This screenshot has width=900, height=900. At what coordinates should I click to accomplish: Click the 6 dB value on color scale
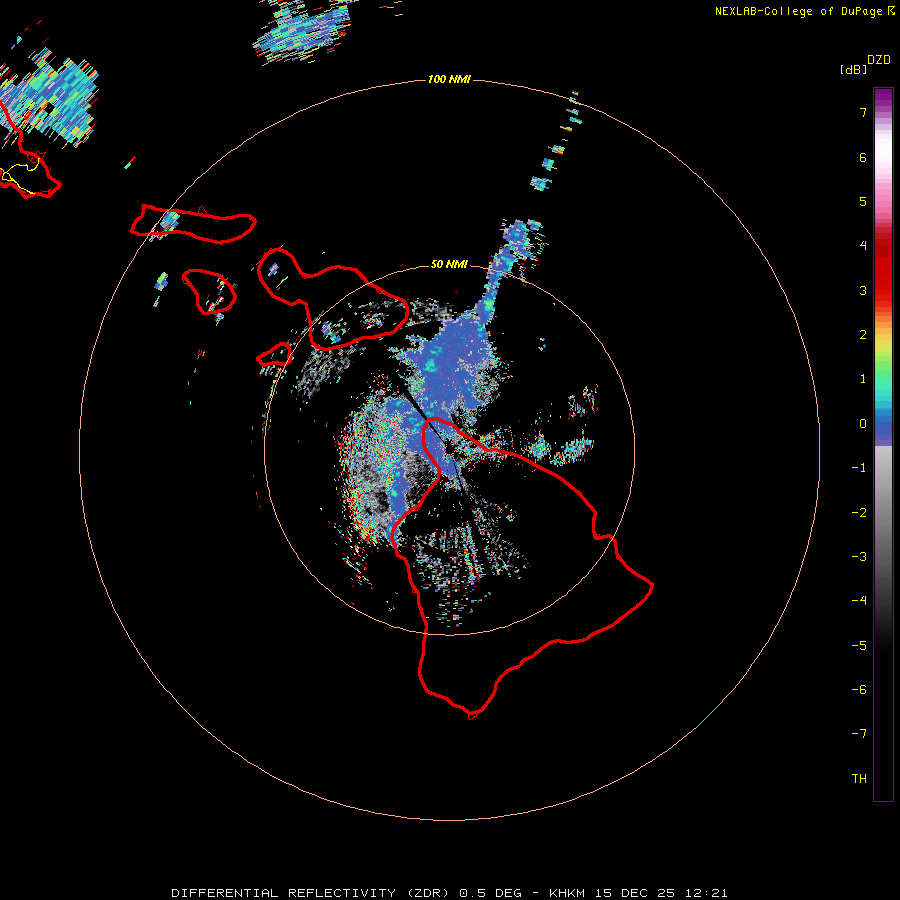[863, 157]
